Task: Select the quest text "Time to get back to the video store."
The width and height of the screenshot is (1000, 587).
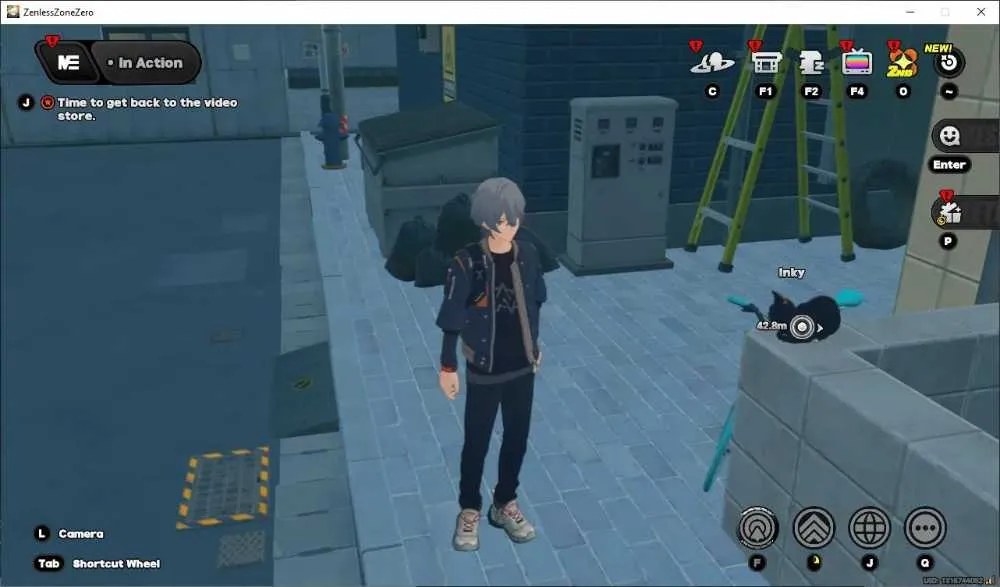Action: [147, 109]
